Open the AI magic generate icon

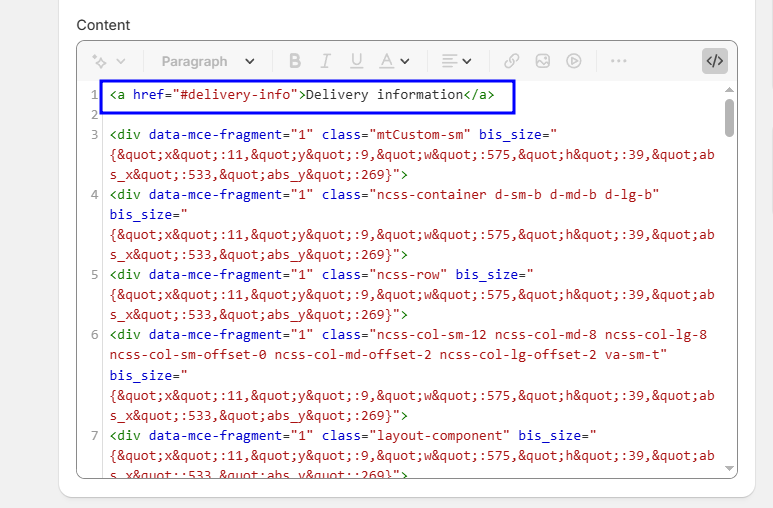point(99,61)
